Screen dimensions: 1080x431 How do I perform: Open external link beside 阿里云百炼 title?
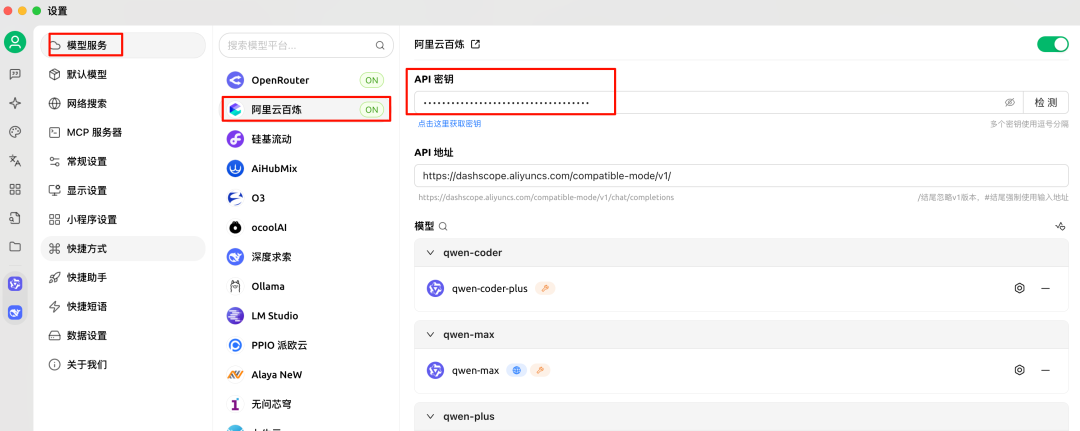[476, 44]
